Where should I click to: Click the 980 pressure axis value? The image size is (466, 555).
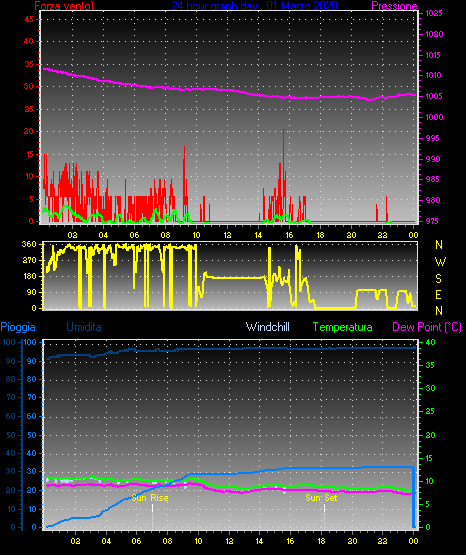point(433,200)
